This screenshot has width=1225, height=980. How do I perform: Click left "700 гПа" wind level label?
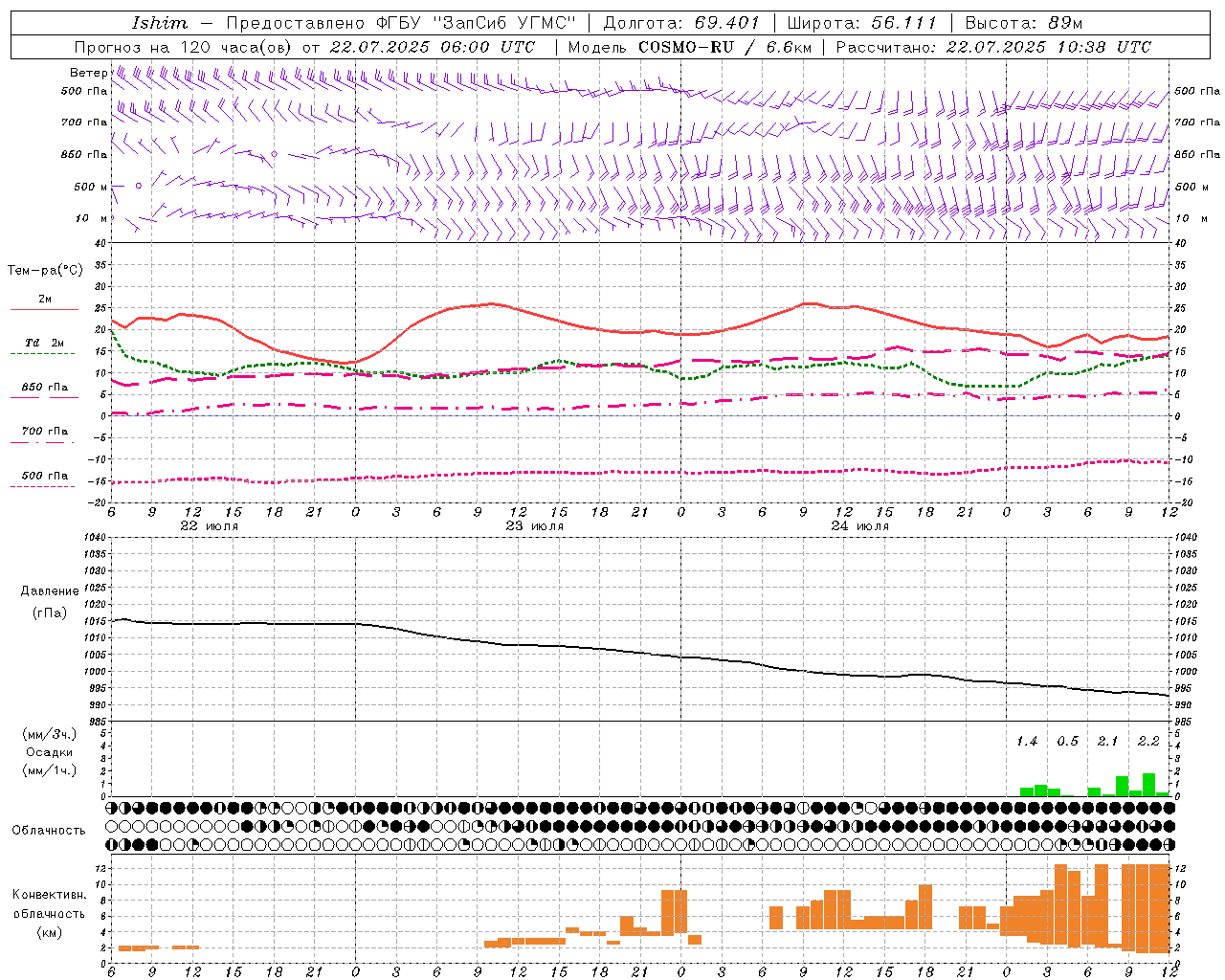click(x=84, y=122)
